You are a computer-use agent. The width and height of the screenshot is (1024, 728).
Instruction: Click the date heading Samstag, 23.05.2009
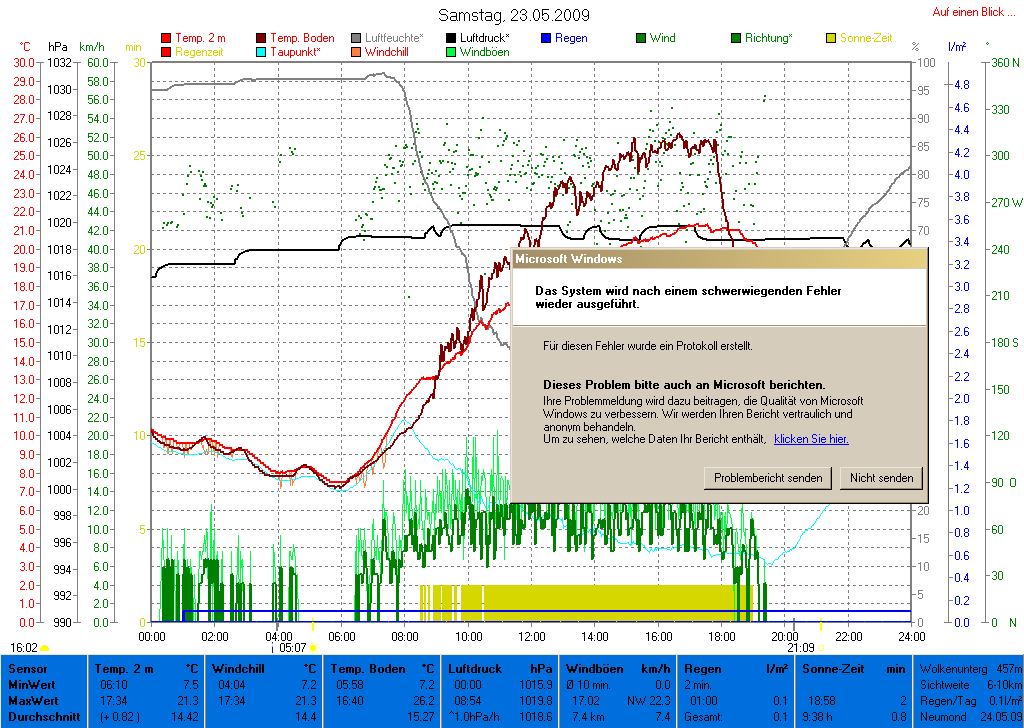513,15
